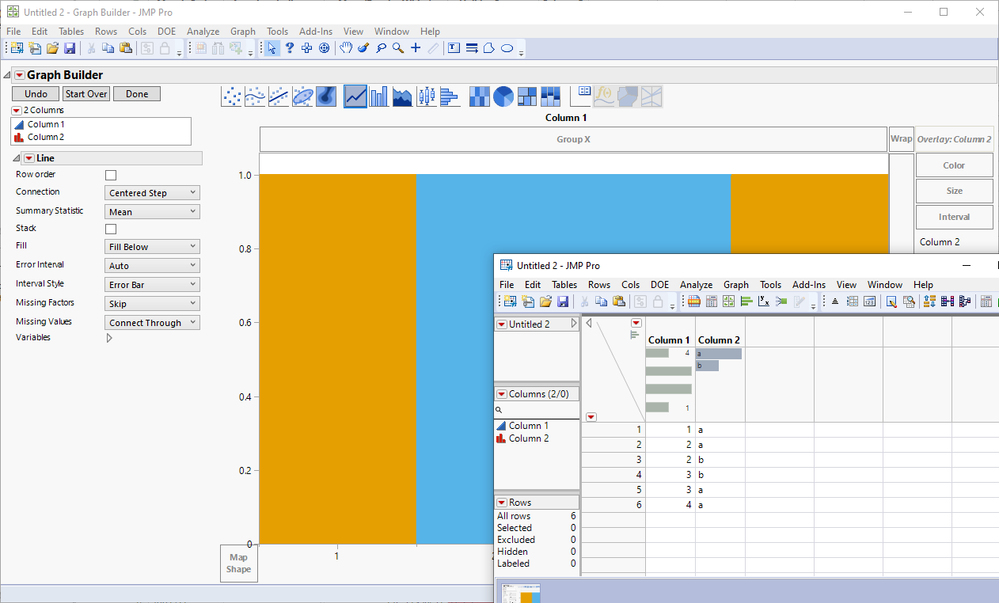Select the Histogram element icon
The height and width of the screenshot is (603, 999).
450,97
